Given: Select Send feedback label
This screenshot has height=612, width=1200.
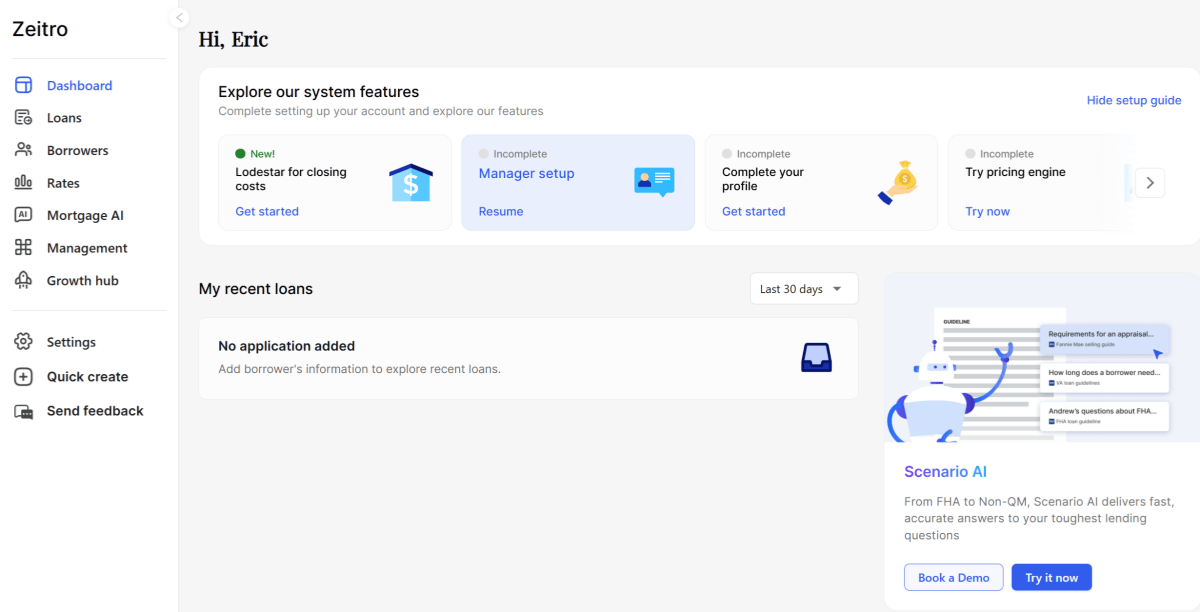Looking at the screenshot, I should tap(95, 411).
